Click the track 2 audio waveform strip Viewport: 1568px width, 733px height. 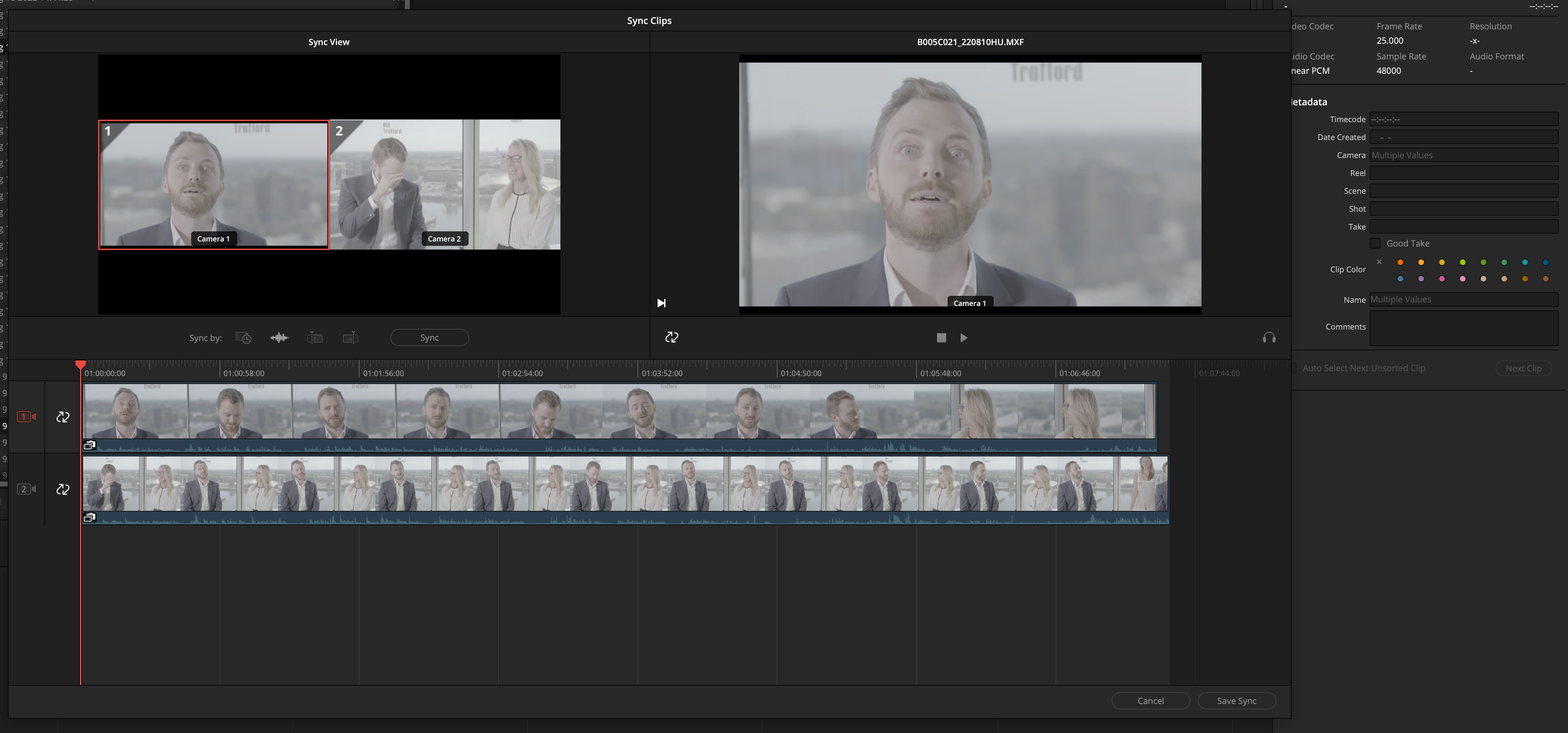626,518
